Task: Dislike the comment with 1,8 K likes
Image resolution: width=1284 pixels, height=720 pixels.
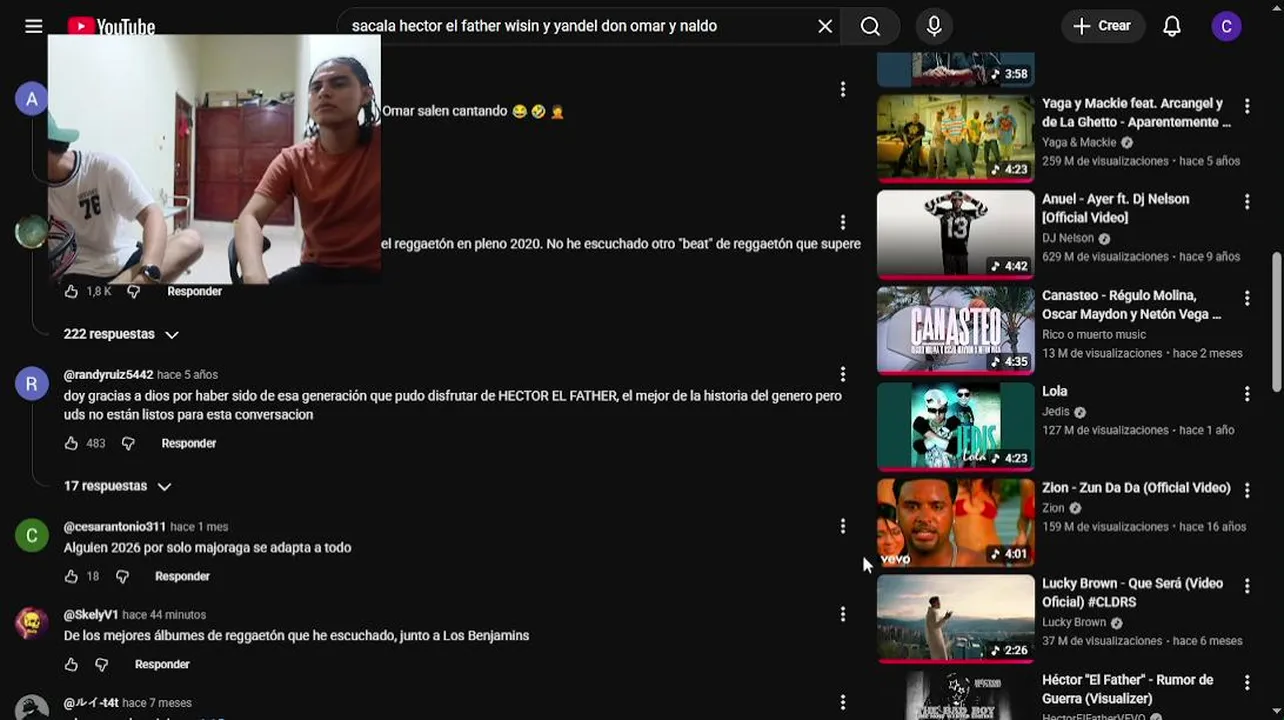Action: click(x=133, y=291)
